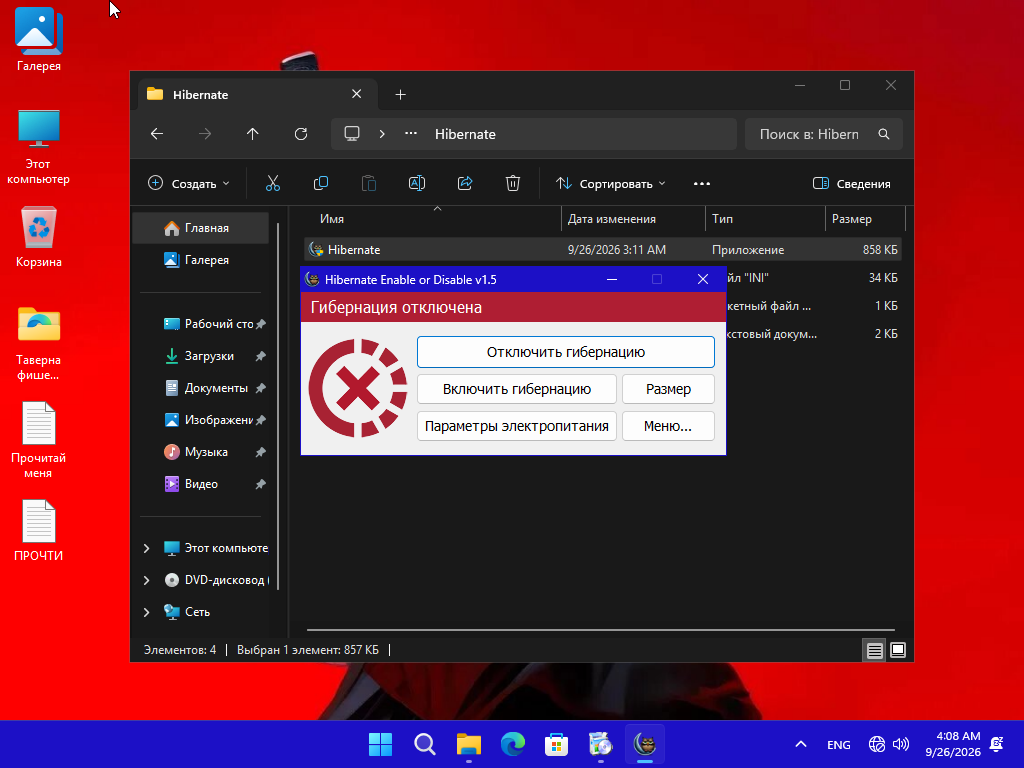Viewport: 1024px width, 768px height.
Task: Click the Copy icon in Explorer toolbar
Action: (321, 184)
